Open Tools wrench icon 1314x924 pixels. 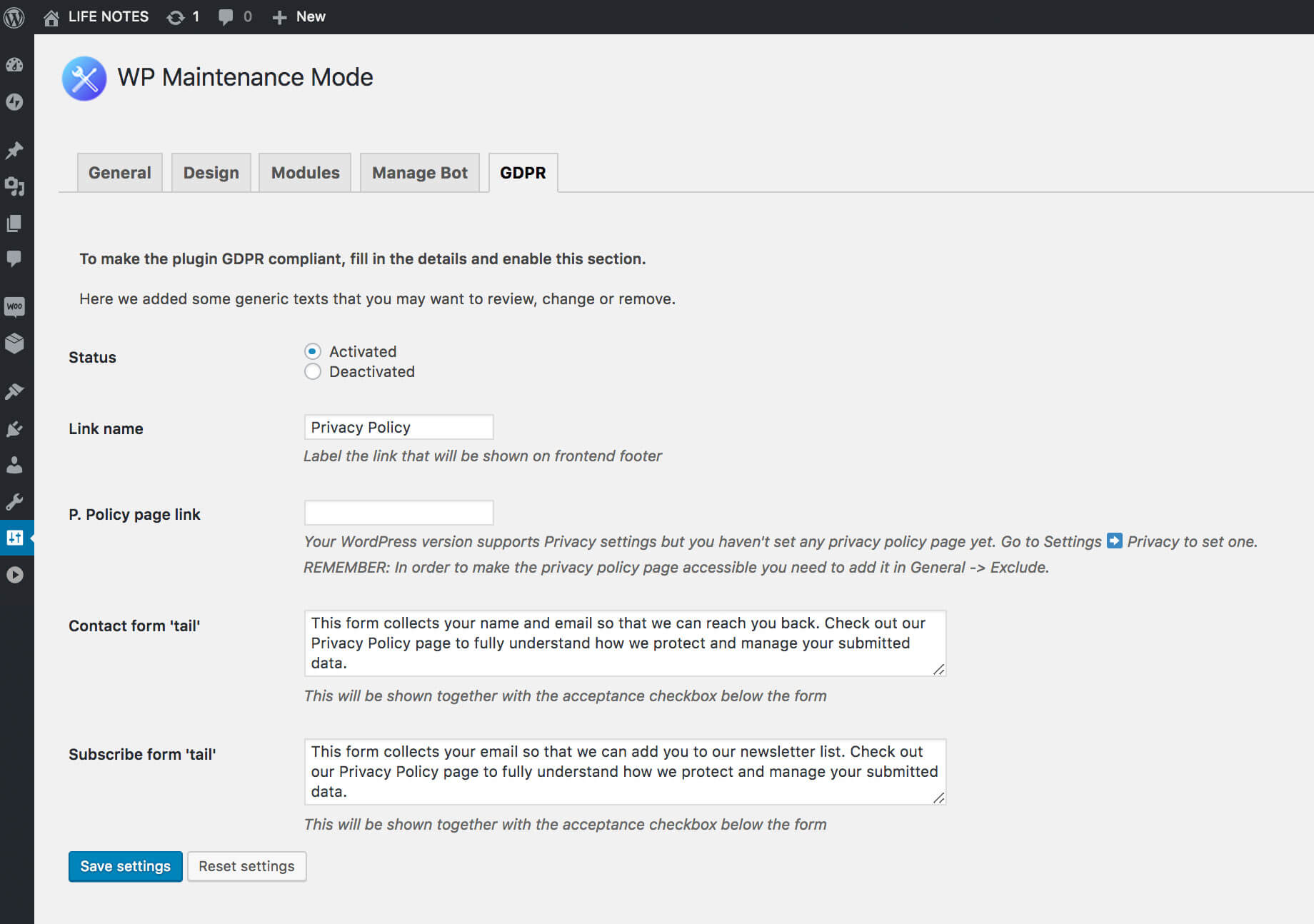click(14, 502)
